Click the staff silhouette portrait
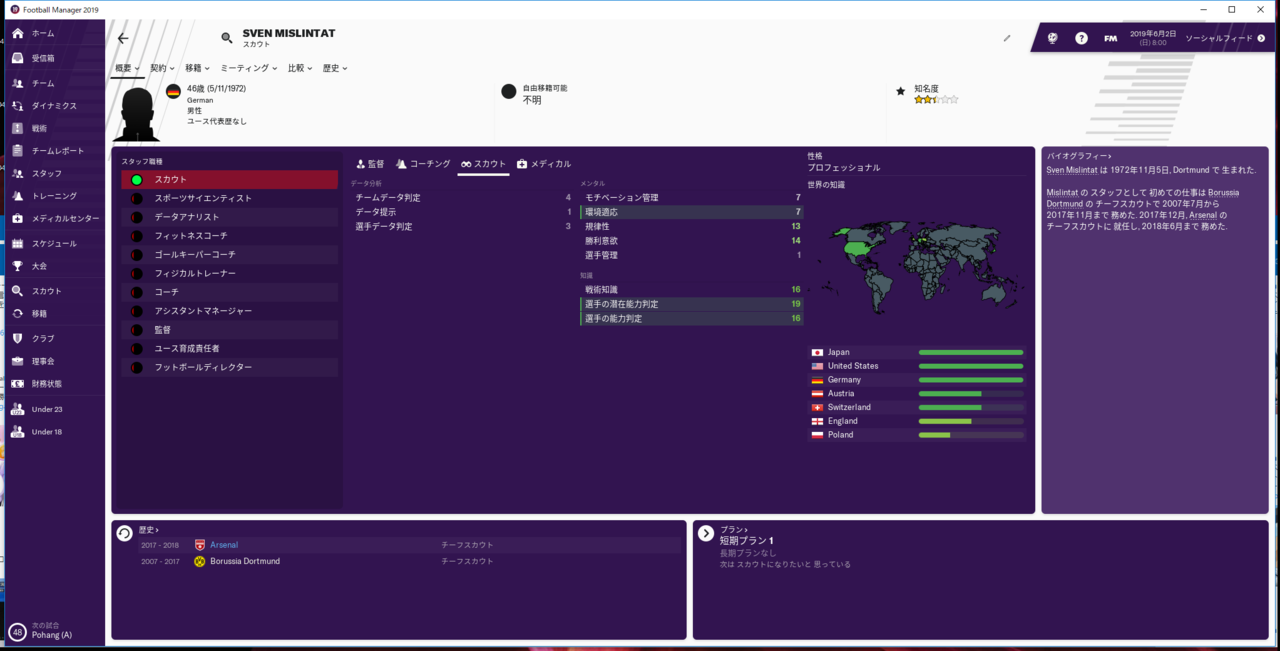This screenshot has width=1280, height=651. click(x=136, y=112)
